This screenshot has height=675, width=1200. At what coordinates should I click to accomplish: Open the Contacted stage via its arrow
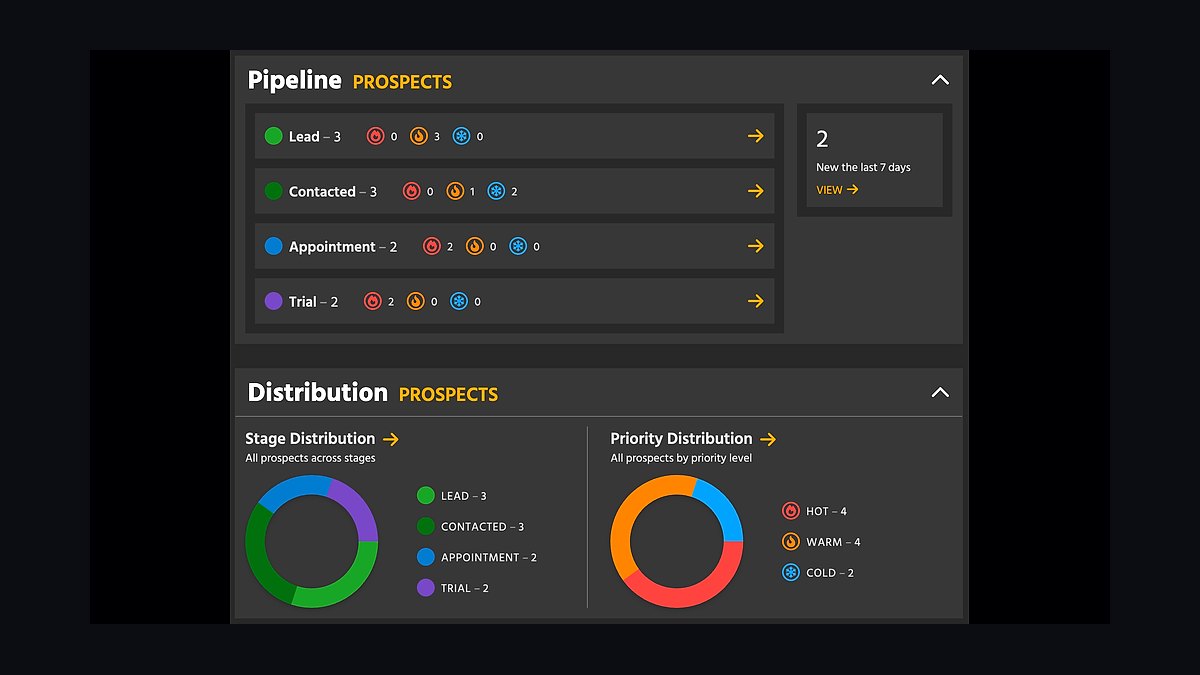tap(756, 191)
